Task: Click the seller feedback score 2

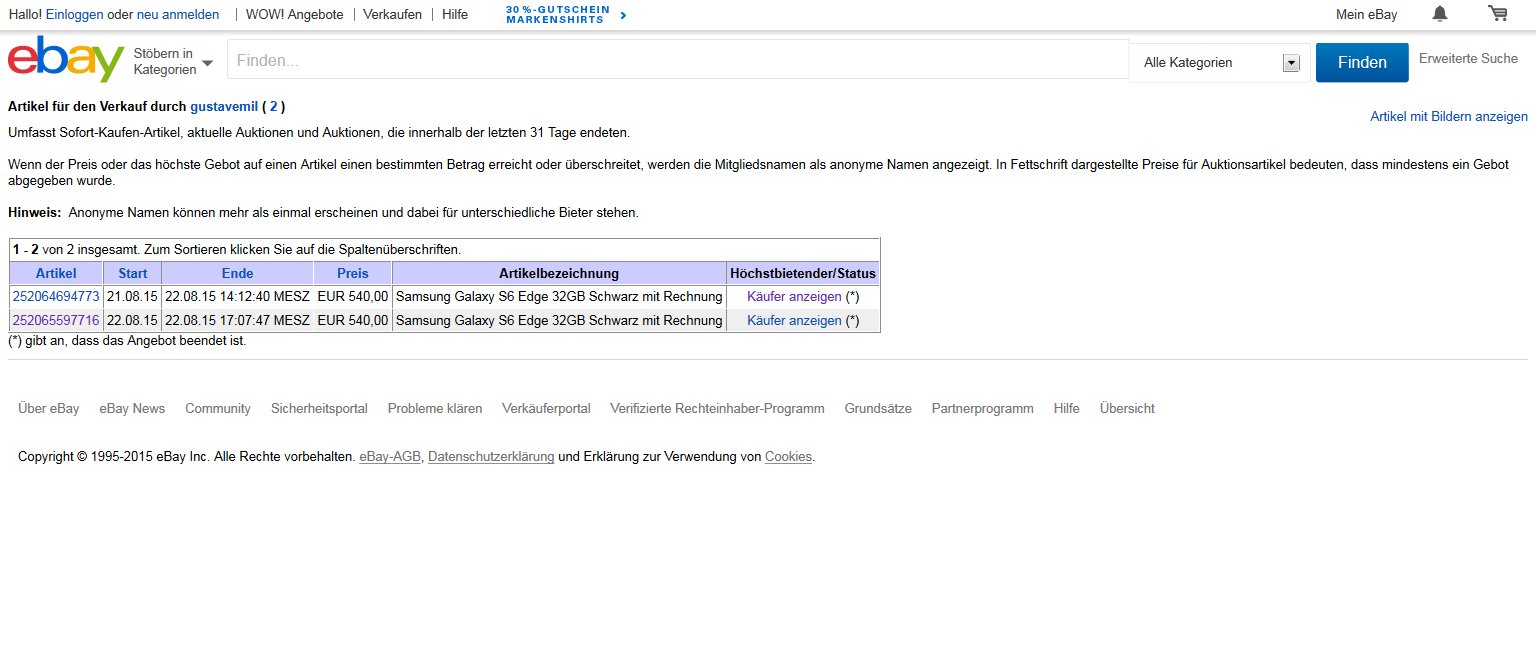Action: pos(274,107)
